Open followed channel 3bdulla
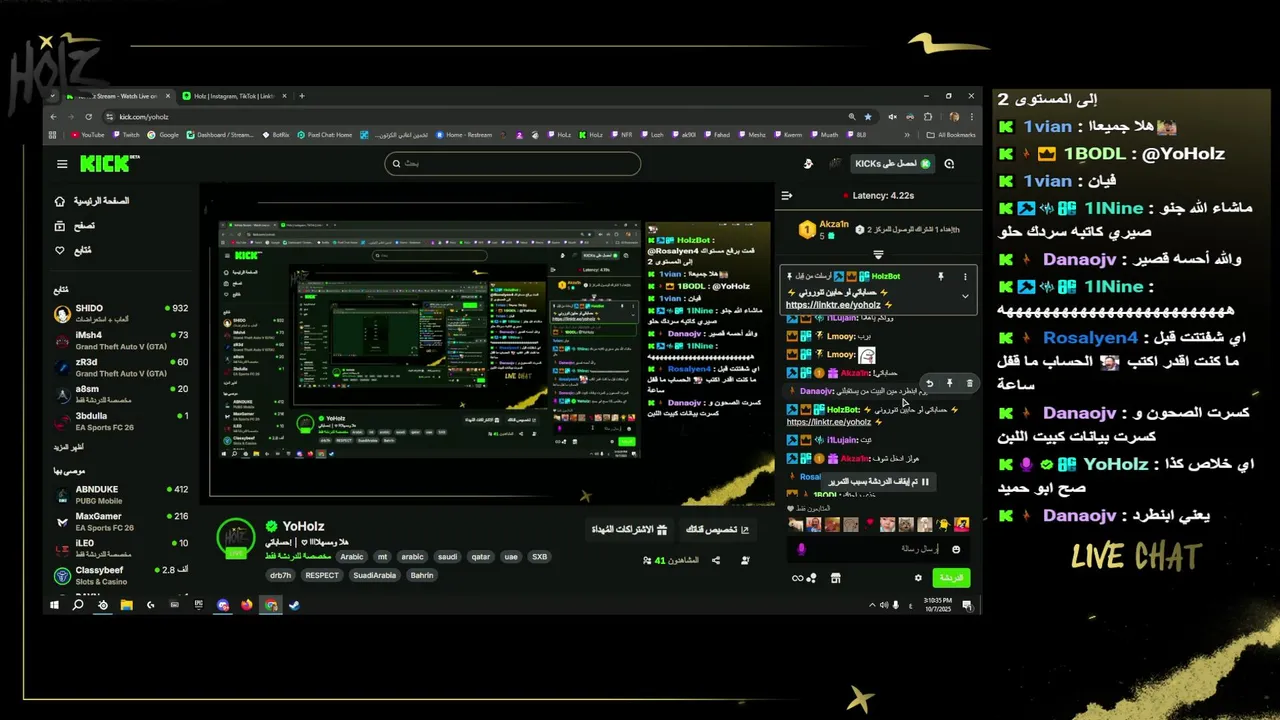 click(x=121, y=421)
